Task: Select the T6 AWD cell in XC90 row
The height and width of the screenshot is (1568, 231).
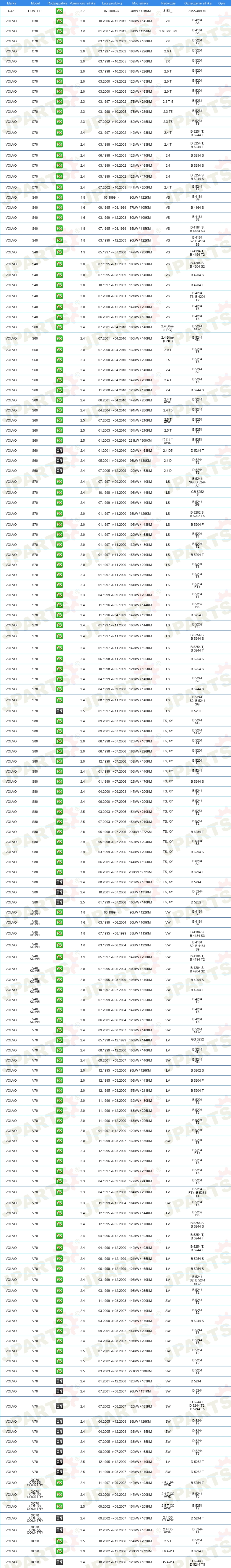Action: coord(168,1551)
